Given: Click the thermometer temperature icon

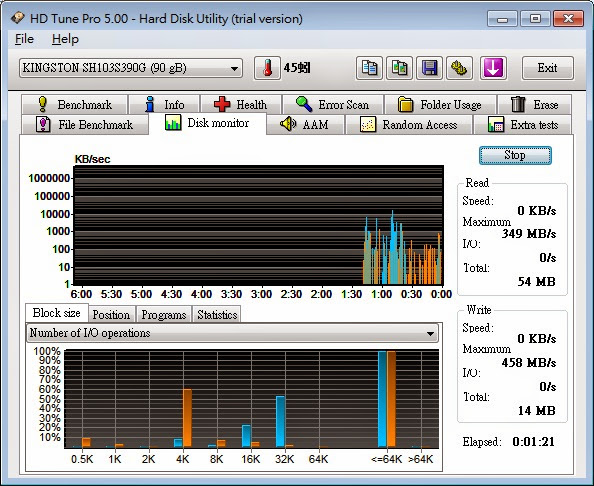Looking at the screenshot, I should [x=267, y=68].
